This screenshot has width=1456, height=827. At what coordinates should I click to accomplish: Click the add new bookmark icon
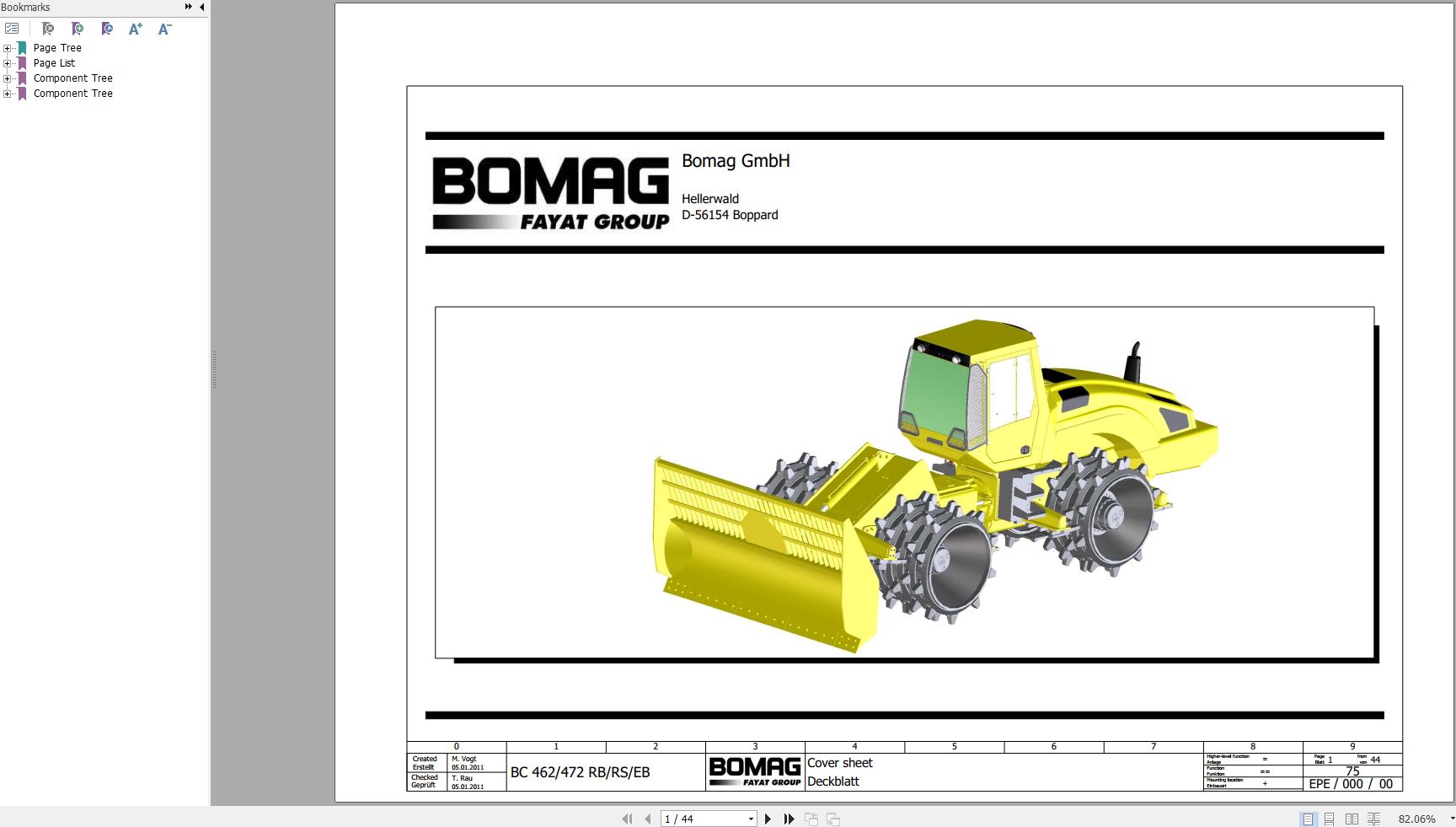coord(78,29)
